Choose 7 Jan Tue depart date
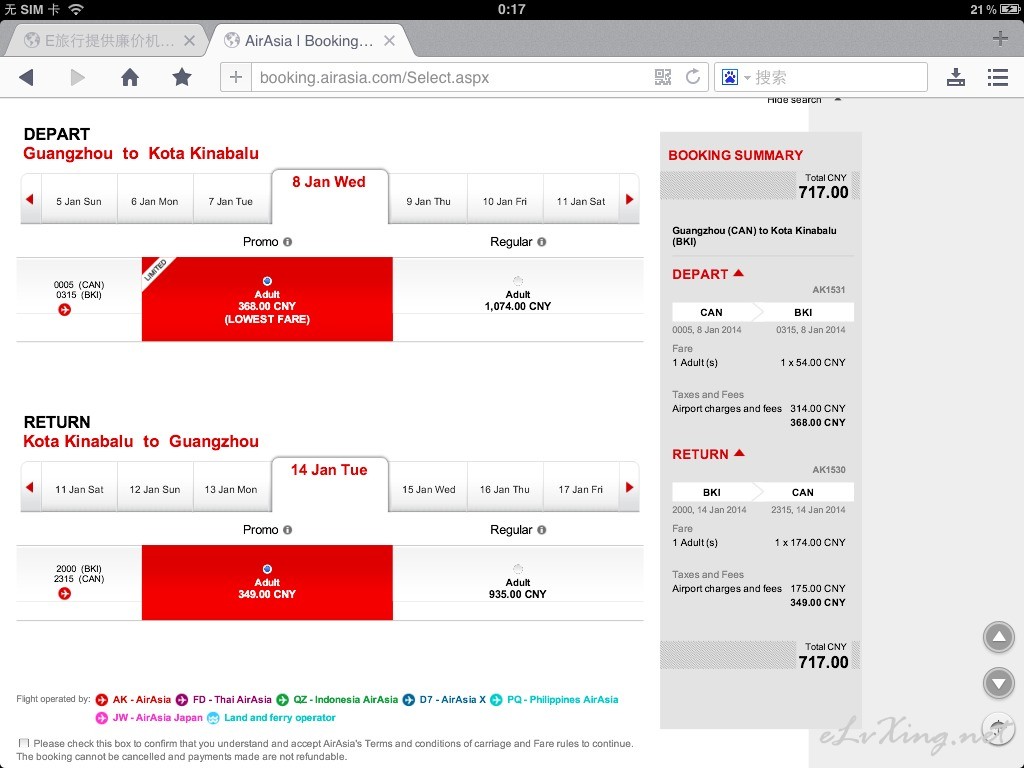This screenshot has height=768, width=1024. (231, 202)
